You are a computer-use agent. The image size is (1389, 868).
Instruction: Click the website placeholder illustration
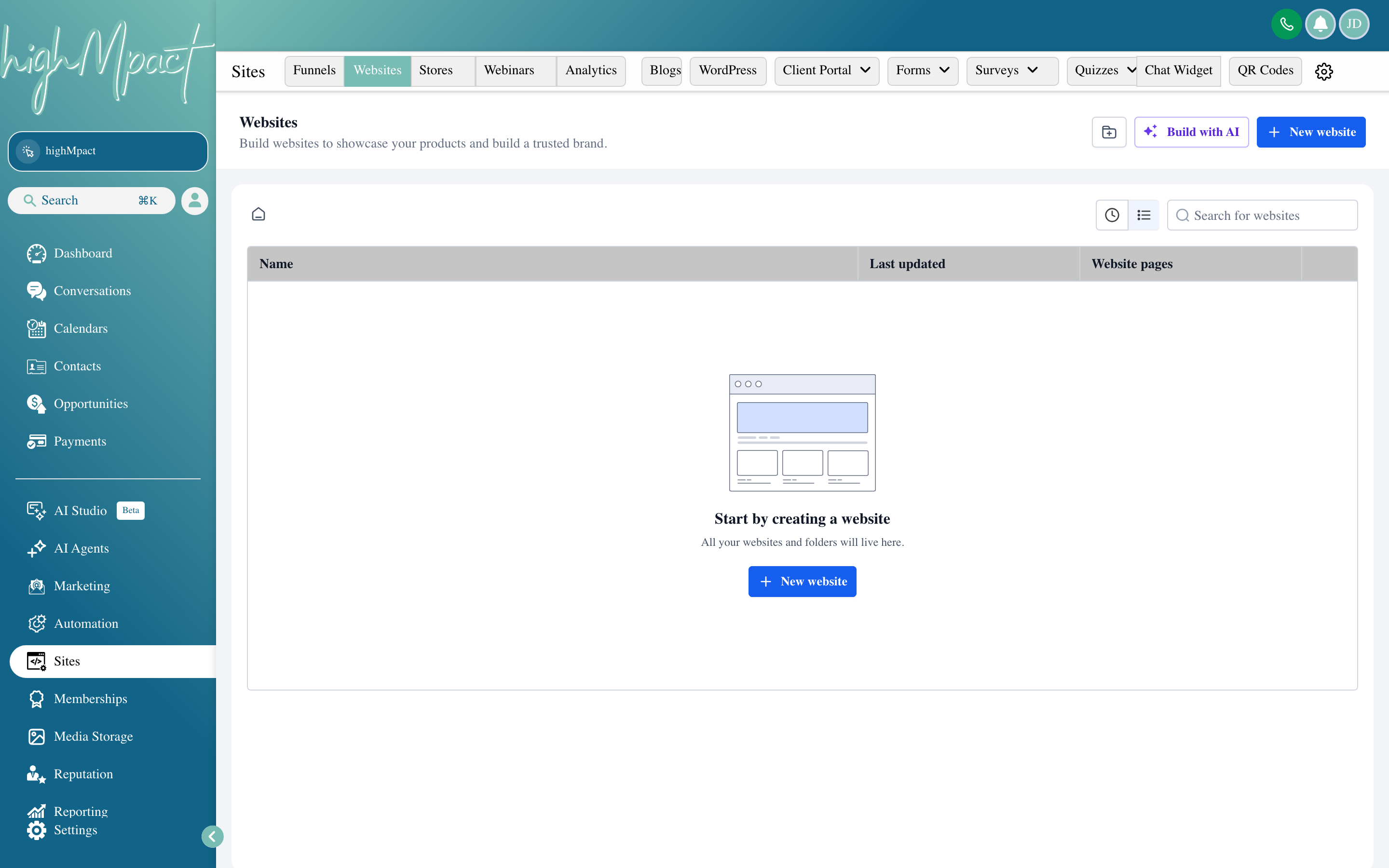[803, 433]
